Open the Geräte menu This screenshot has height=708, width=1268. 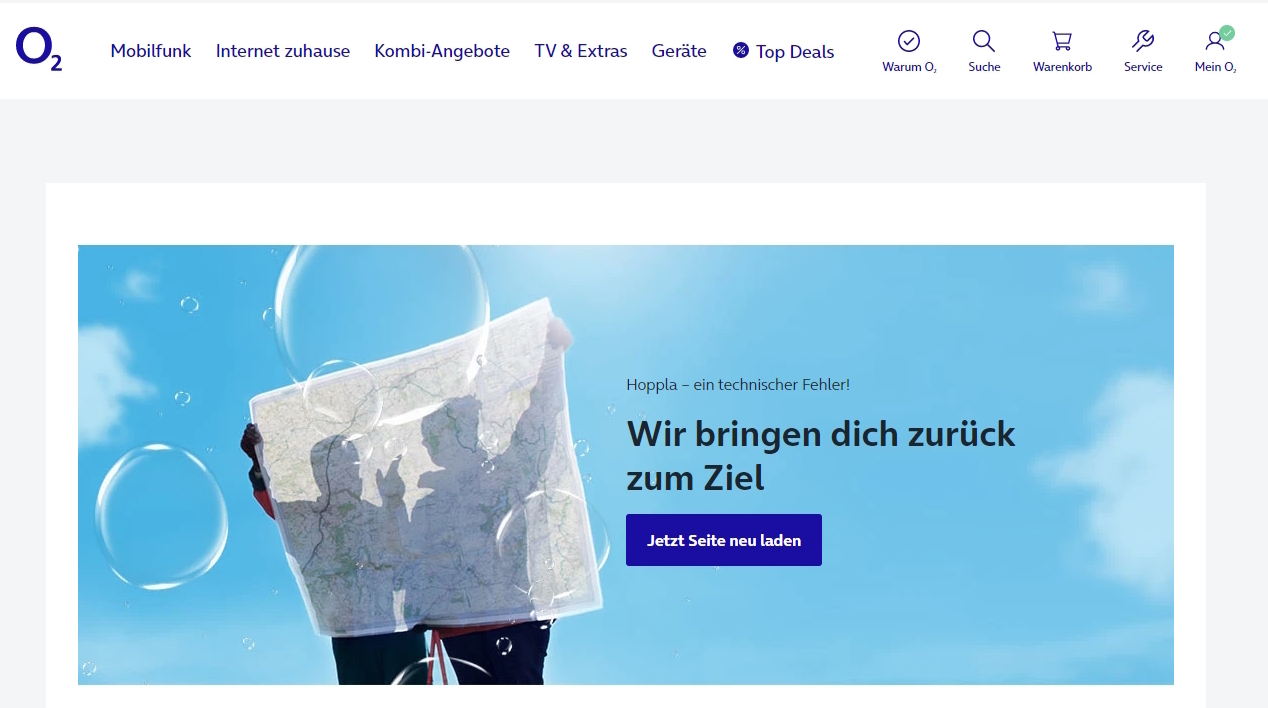coord(679,51)
